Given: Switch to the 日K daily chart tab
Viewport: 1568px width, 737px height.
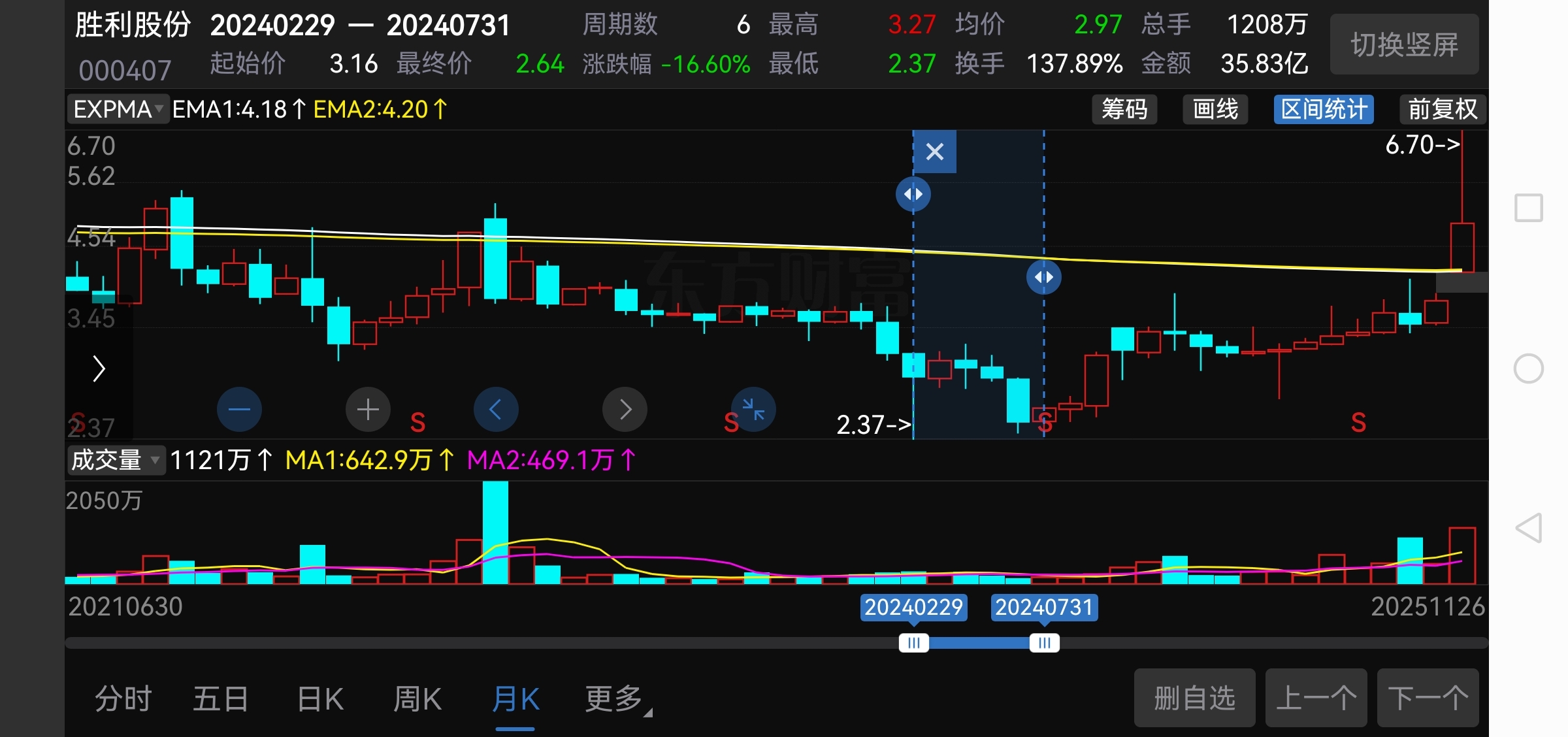Looking at the screenshot, I should 320,699.
